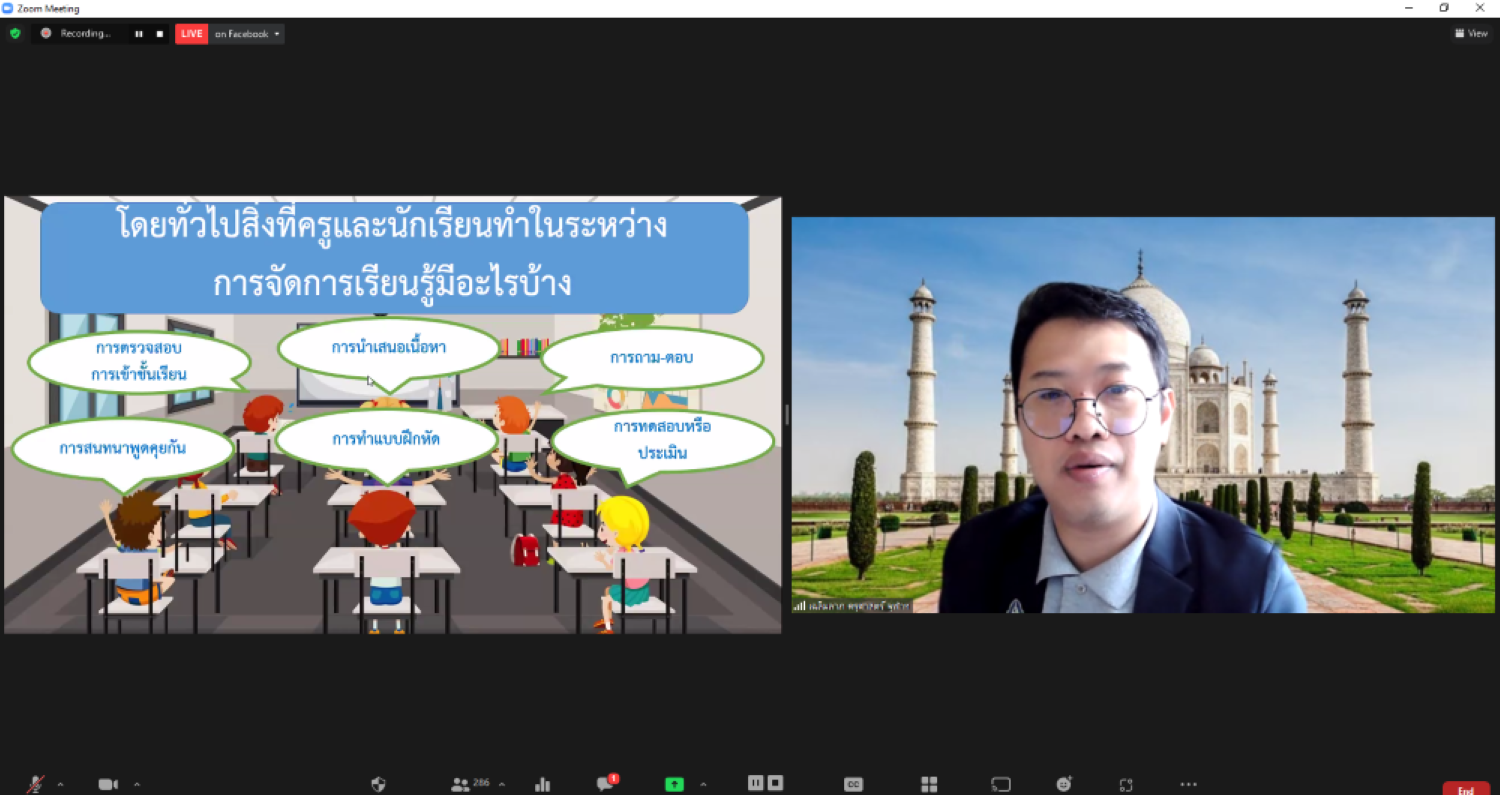Open the More options ellipsis menu
This screenshot has height=795, width=1500.
1188,784
